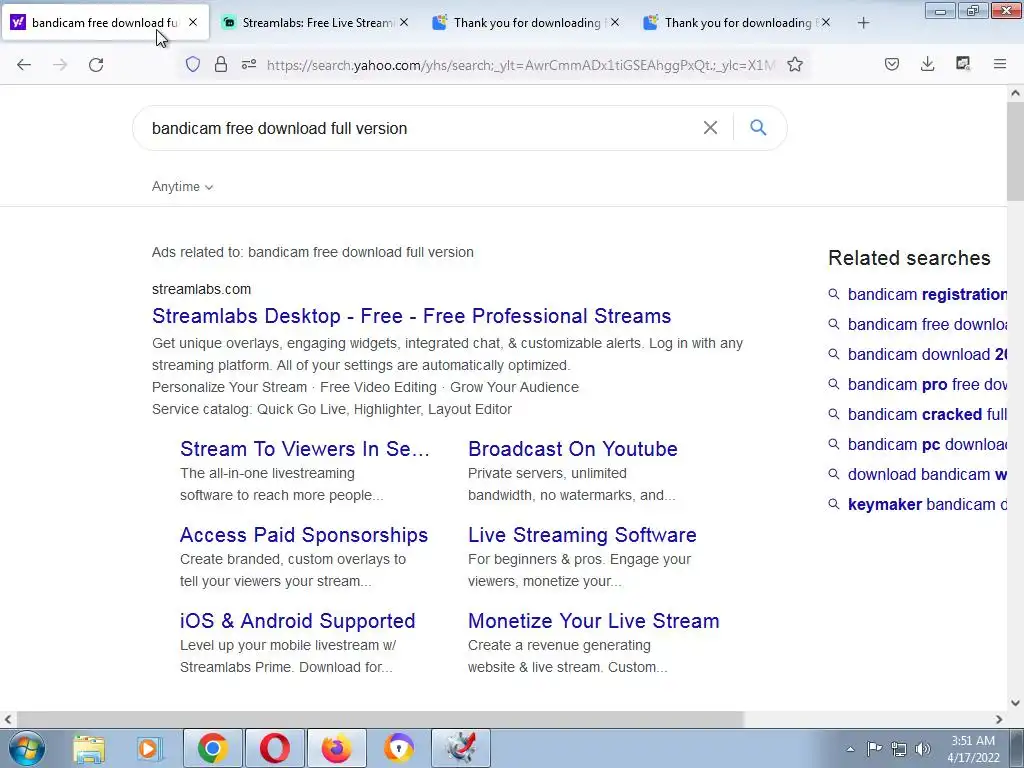Close the Streamlabs tab
This screenshot has width=1024, height=768.
coord(404,22)
